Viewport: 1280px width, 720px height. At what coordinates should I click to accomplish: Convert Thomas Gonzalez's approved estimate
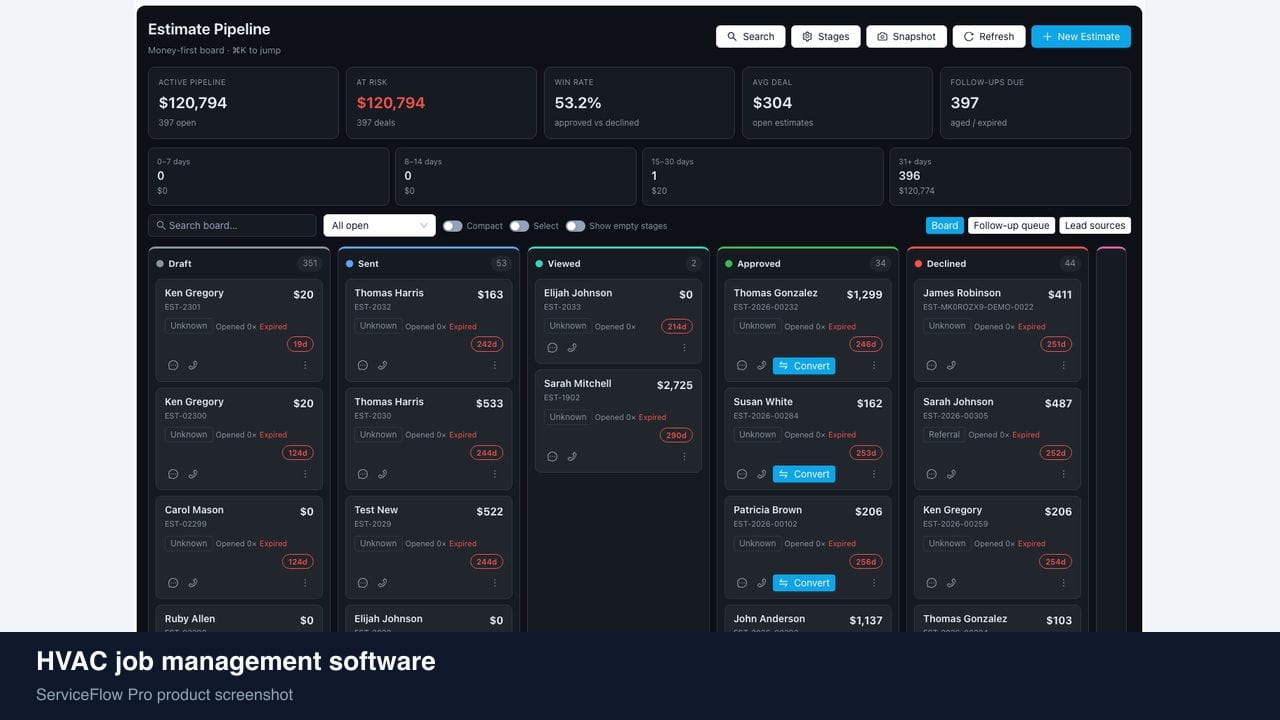pos(804,366)
